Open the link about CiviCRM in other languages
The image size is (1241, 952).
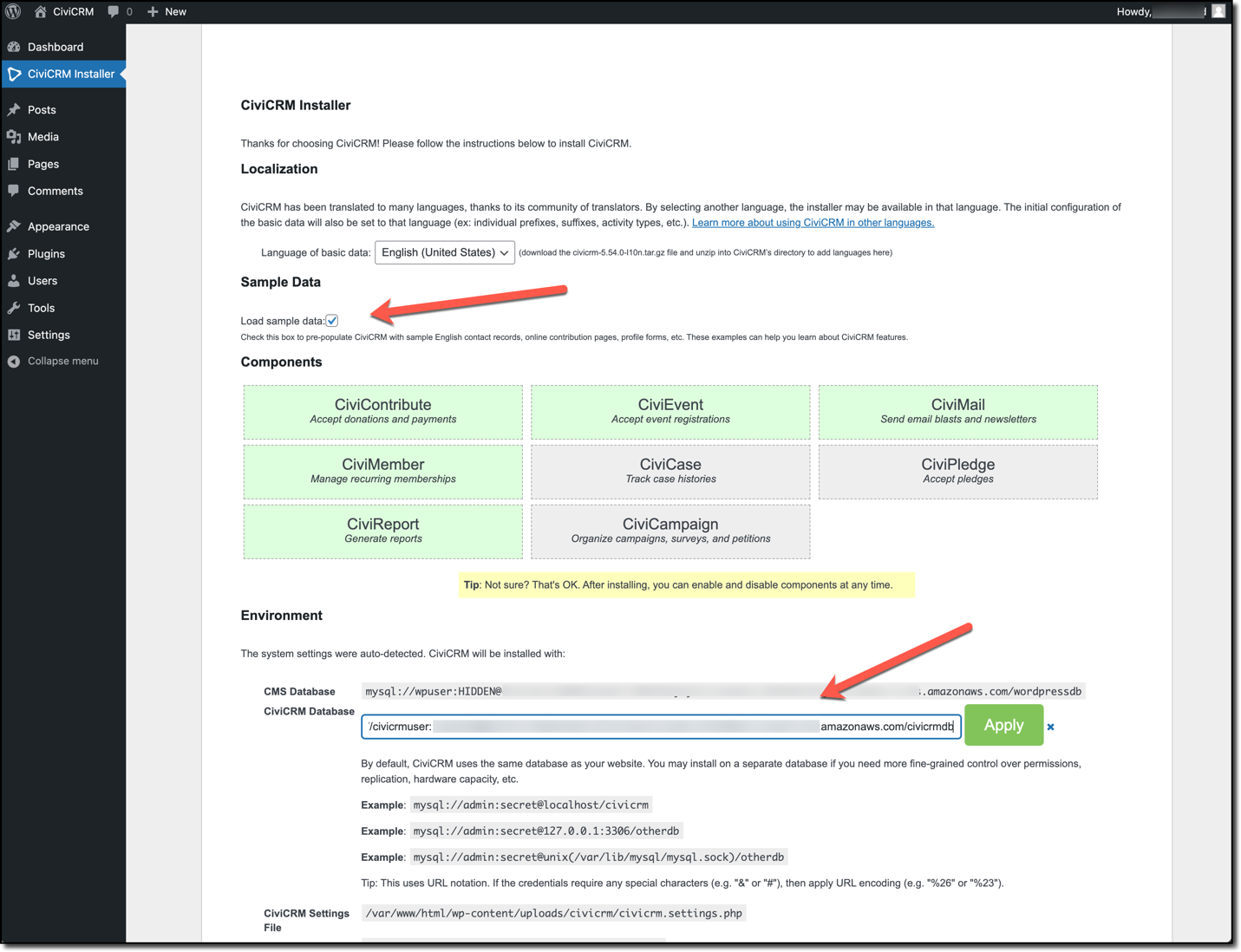pyautogui.click(x=813, y=223)
